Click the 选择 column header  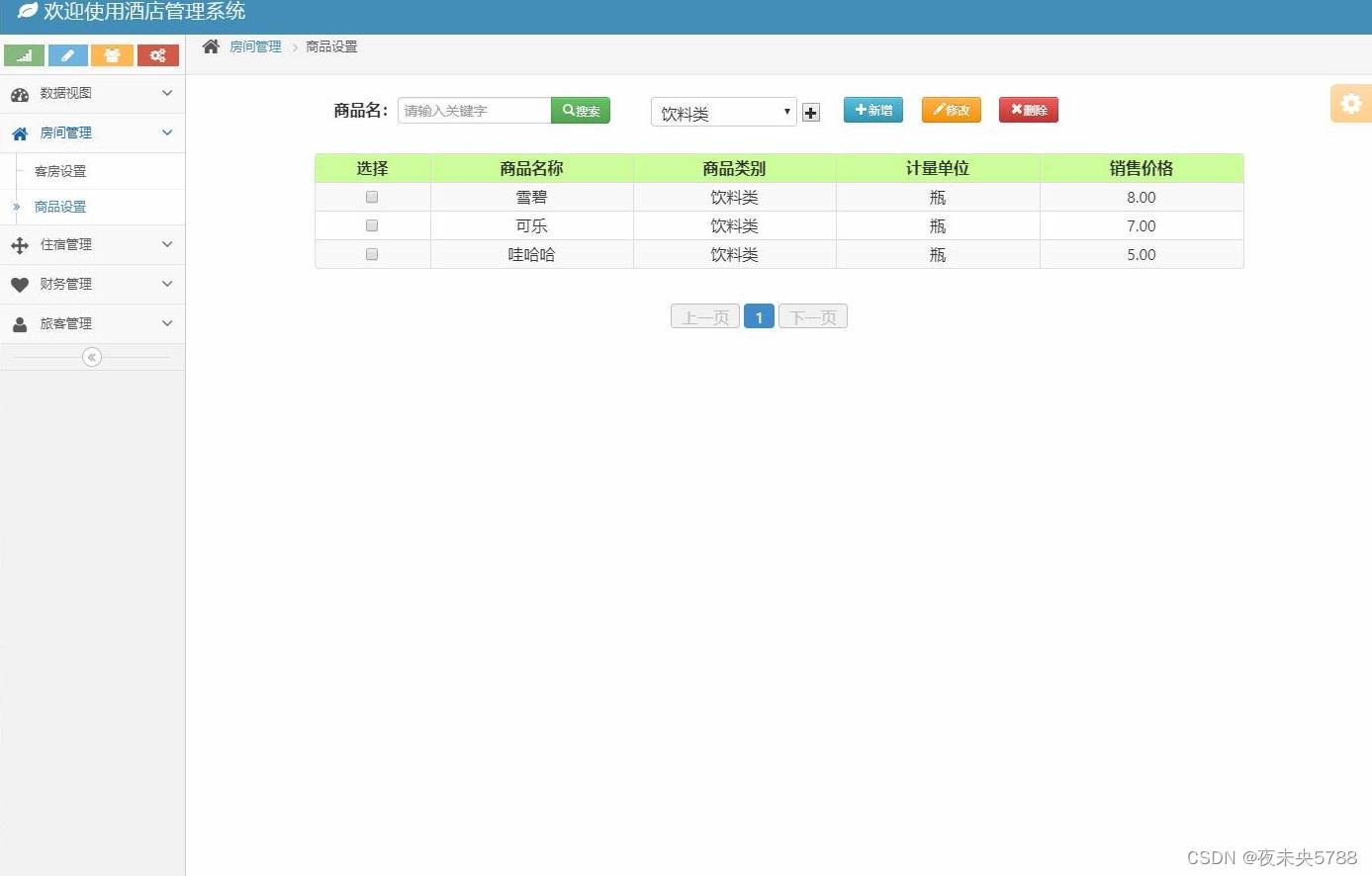point(373,168)
